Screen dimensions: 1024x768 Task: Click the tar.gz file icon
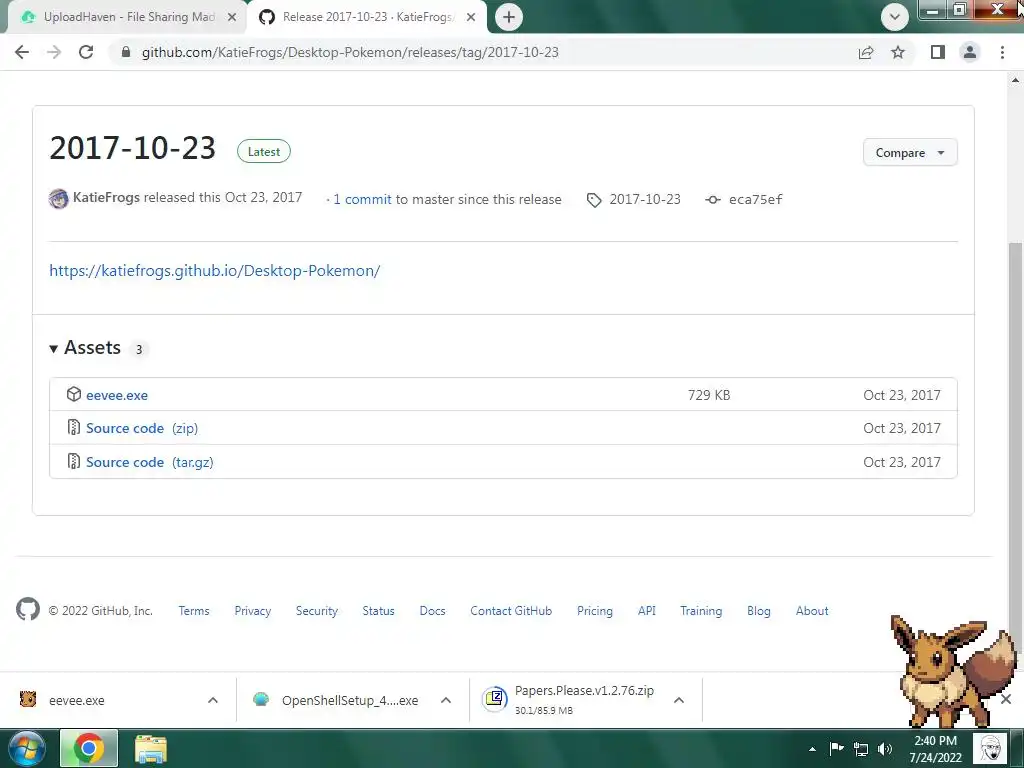[74, 462]
